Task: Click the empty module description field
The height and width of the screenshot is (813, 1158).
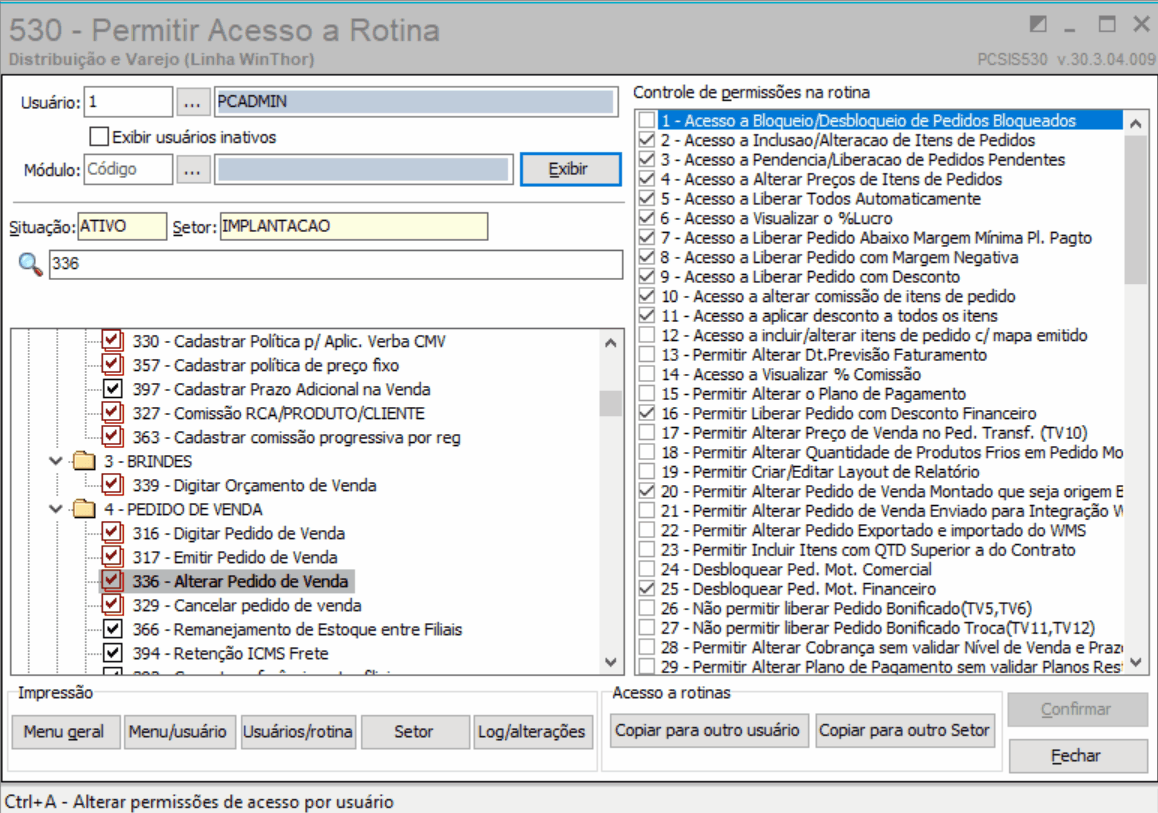Action: (x=363, y=170)
